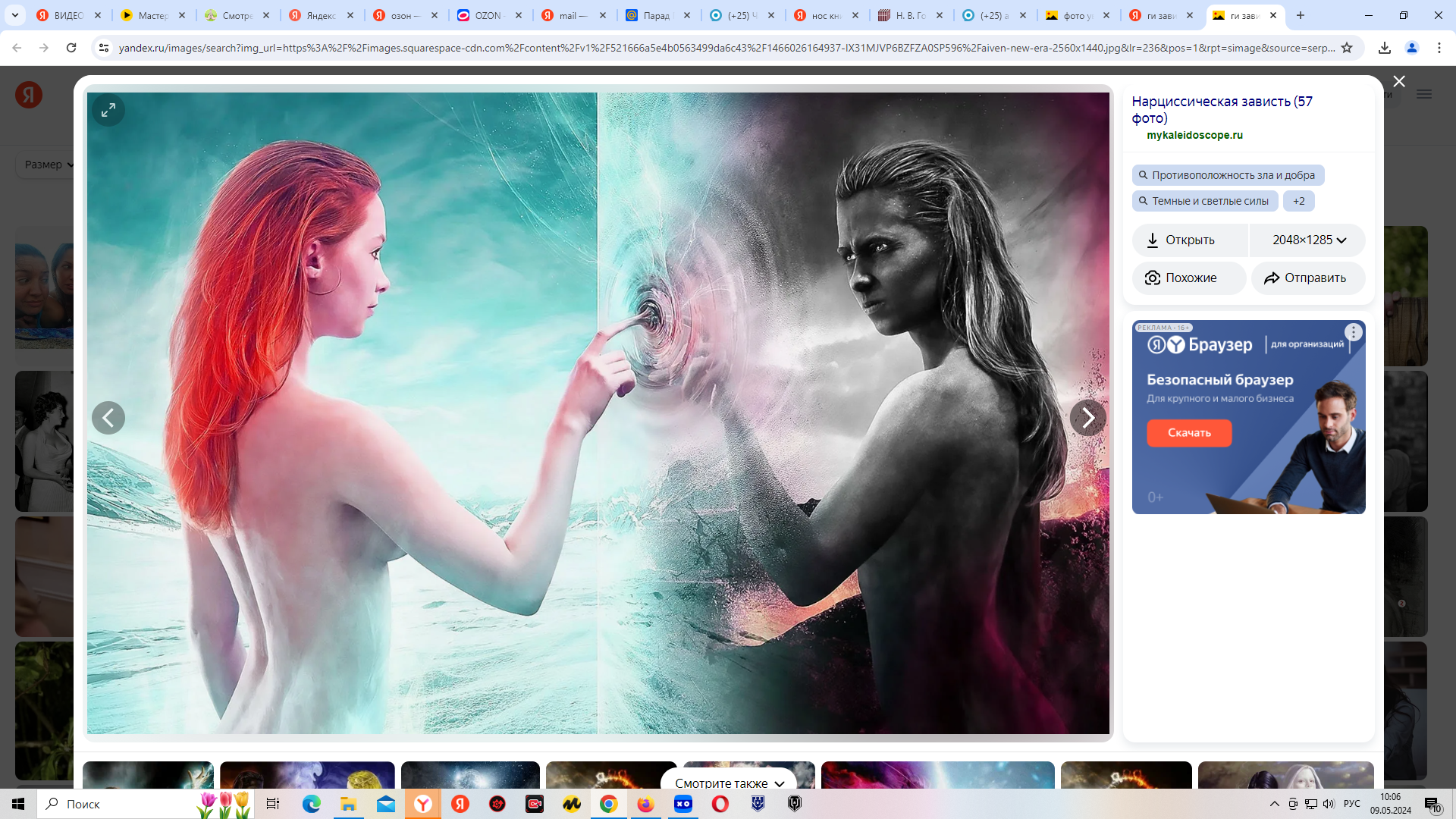Switch to the OZON tab
This screenshot has width=1456, height=819.
click(491, 15)
